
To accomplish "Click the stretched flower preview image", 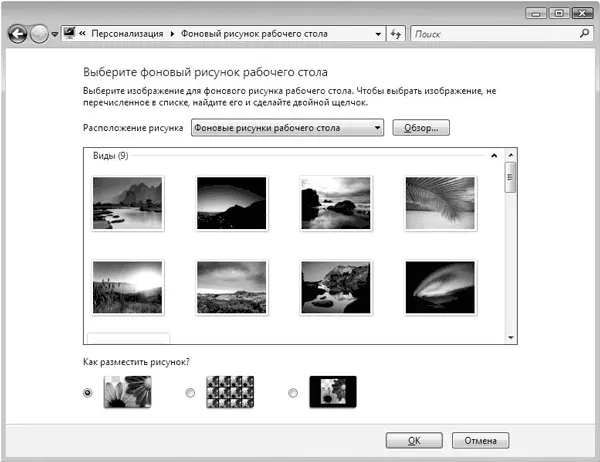I will 128,392.
